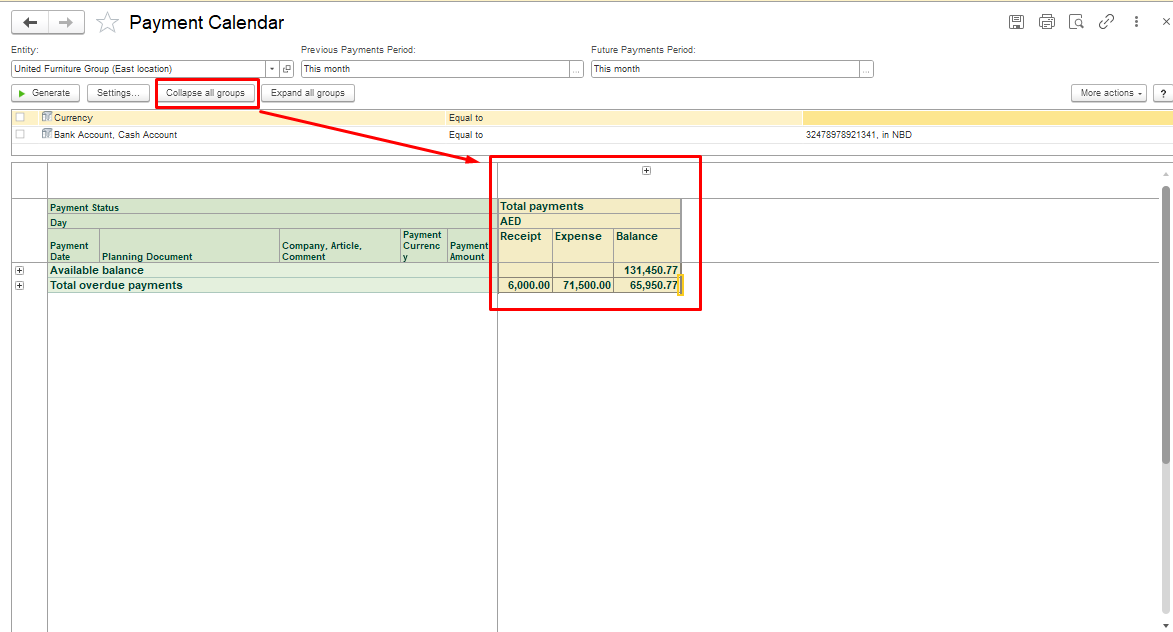Add Payment Calendar to favorites with star

coord(107,23)
